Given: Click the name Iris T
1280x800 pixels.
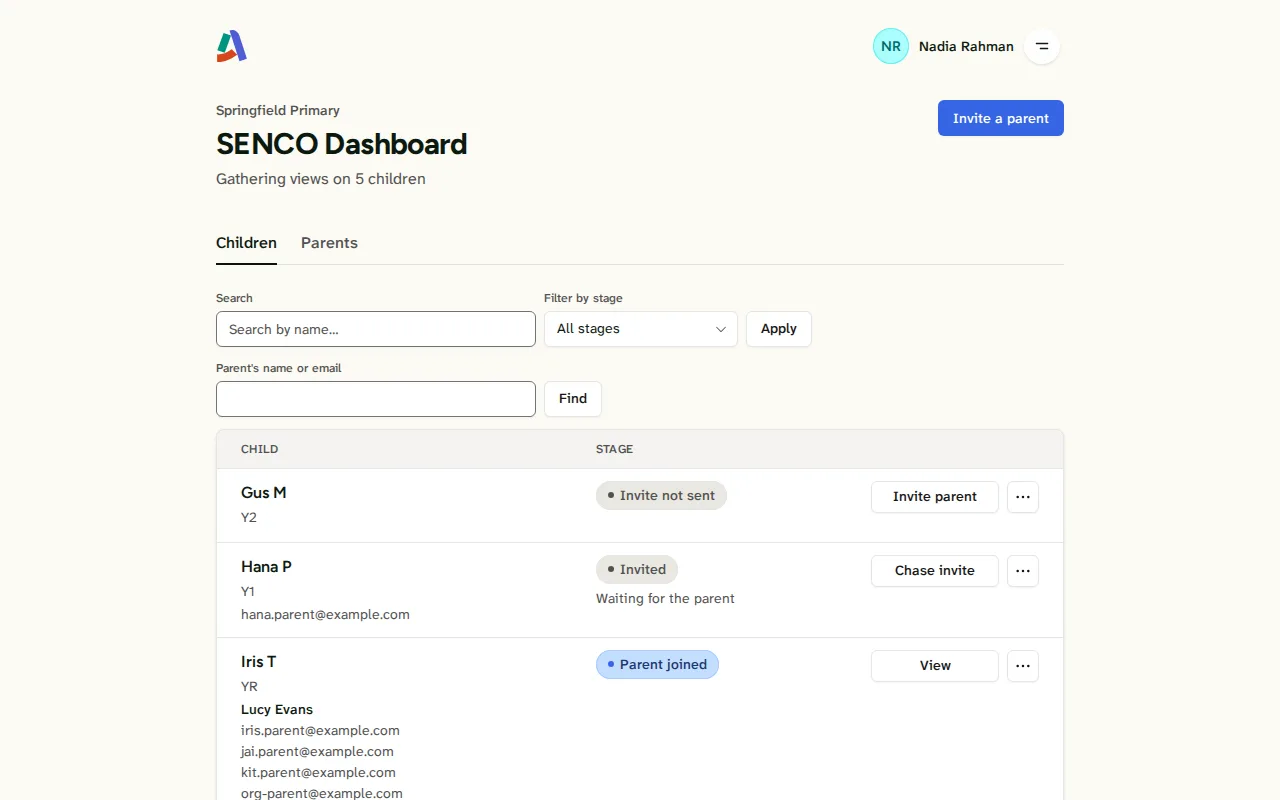Looking at the screenshot, I should tap(258, 662).
